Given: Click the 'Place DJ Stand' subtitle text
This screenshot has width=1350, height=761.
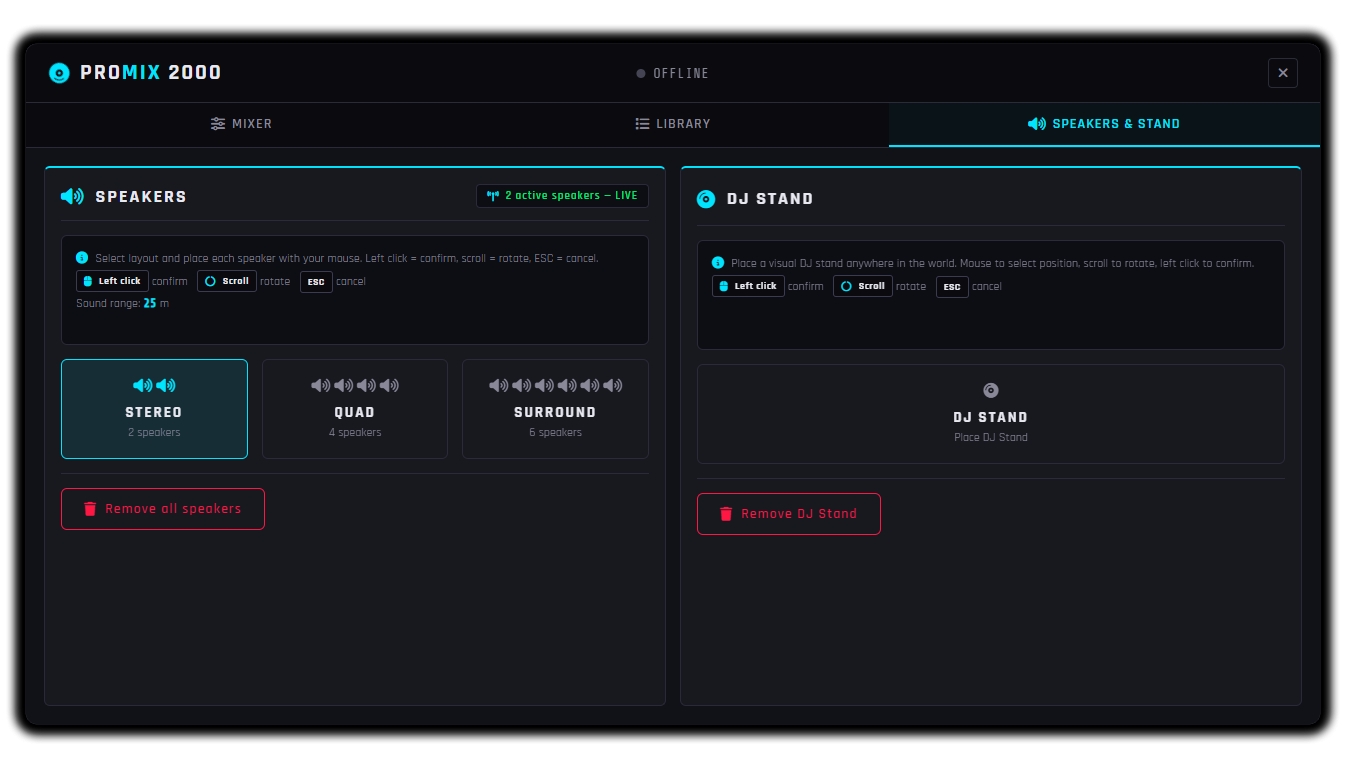Looking at the screenshot, I should click(x=991, y=437).
